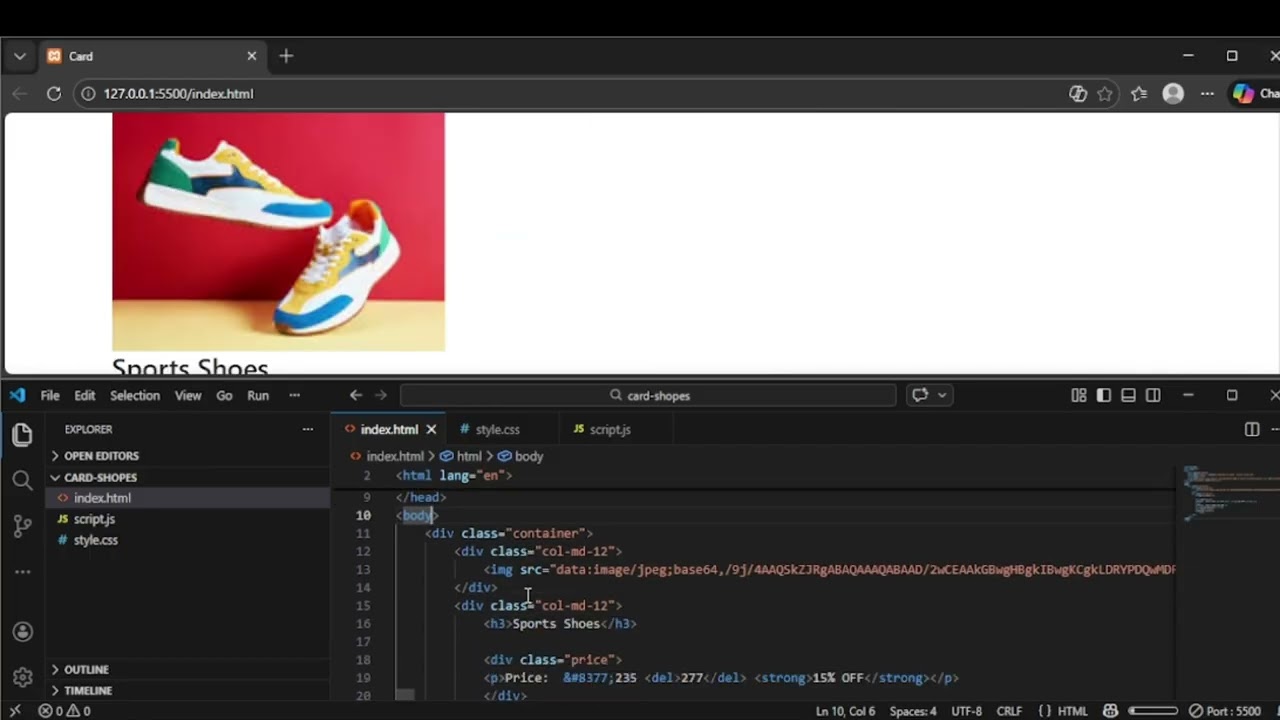Open the Search view in activity bar

(22, 481)
